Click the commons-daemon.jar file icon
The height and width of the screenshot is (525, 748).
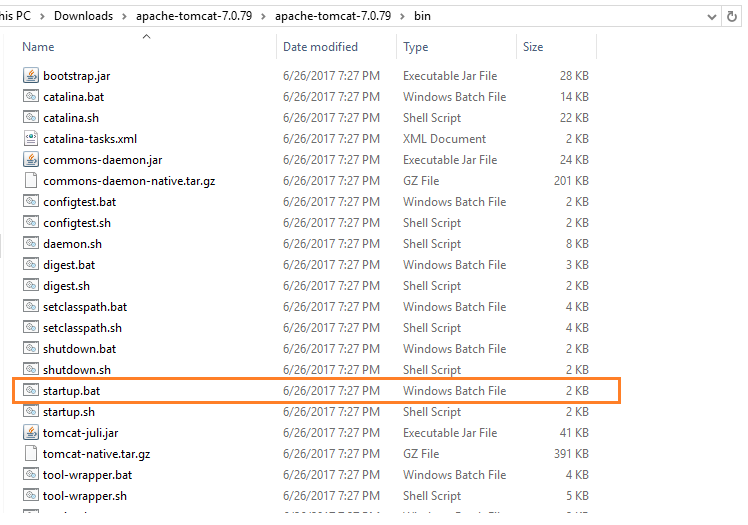pyautogui.click(x=31, y=159)
